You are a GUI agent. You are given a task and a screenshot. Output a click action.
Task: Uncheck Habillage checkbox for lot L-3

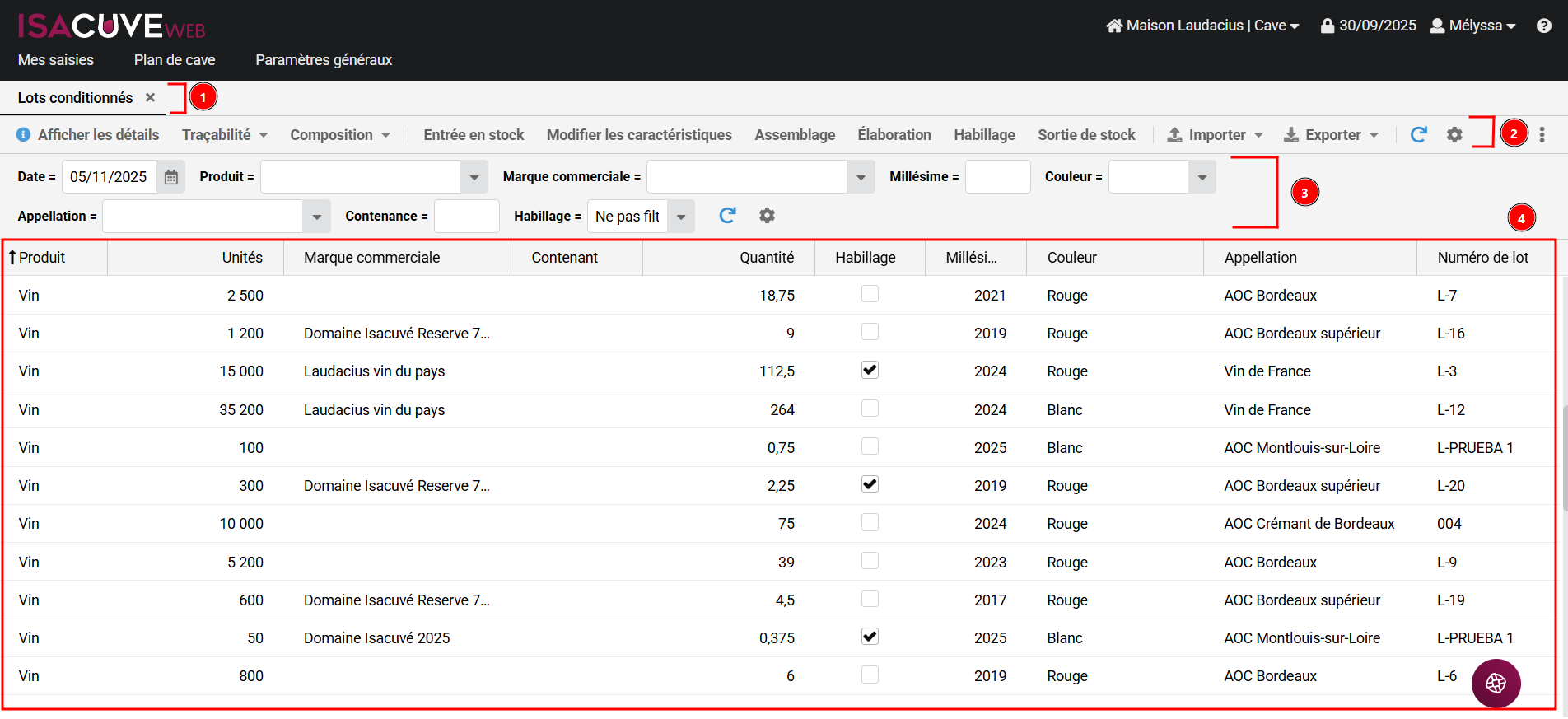tap(870, 370)
